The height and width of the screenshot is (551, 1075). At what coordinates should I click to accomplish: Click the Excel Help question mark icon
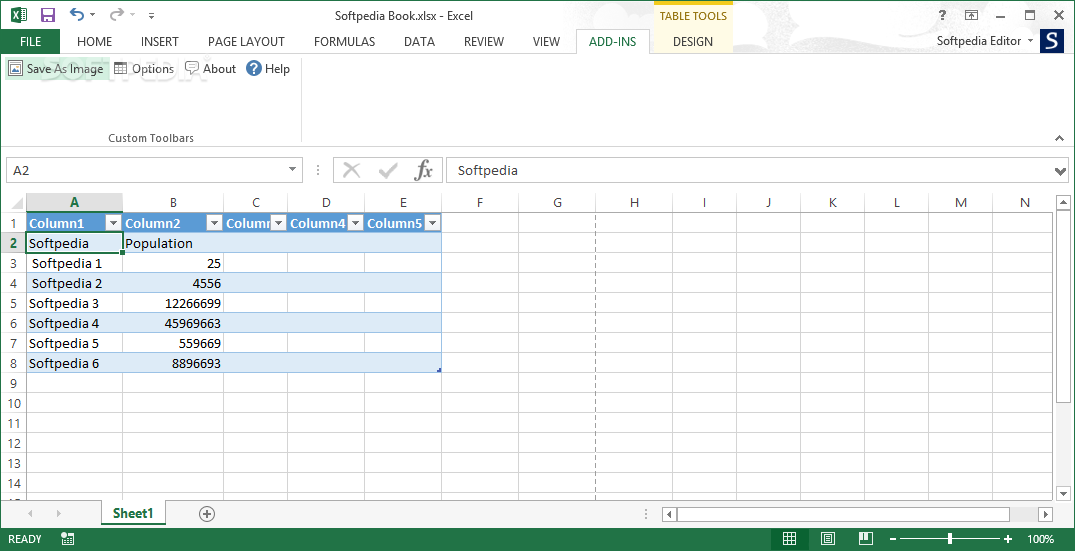point(943,15)
